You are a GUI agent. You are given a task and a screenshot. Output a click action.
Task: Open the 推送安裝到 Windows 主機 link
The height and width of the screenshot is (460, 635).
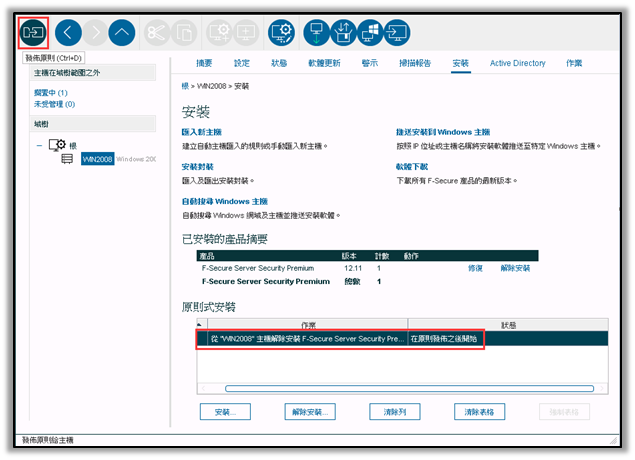[443, 132]
